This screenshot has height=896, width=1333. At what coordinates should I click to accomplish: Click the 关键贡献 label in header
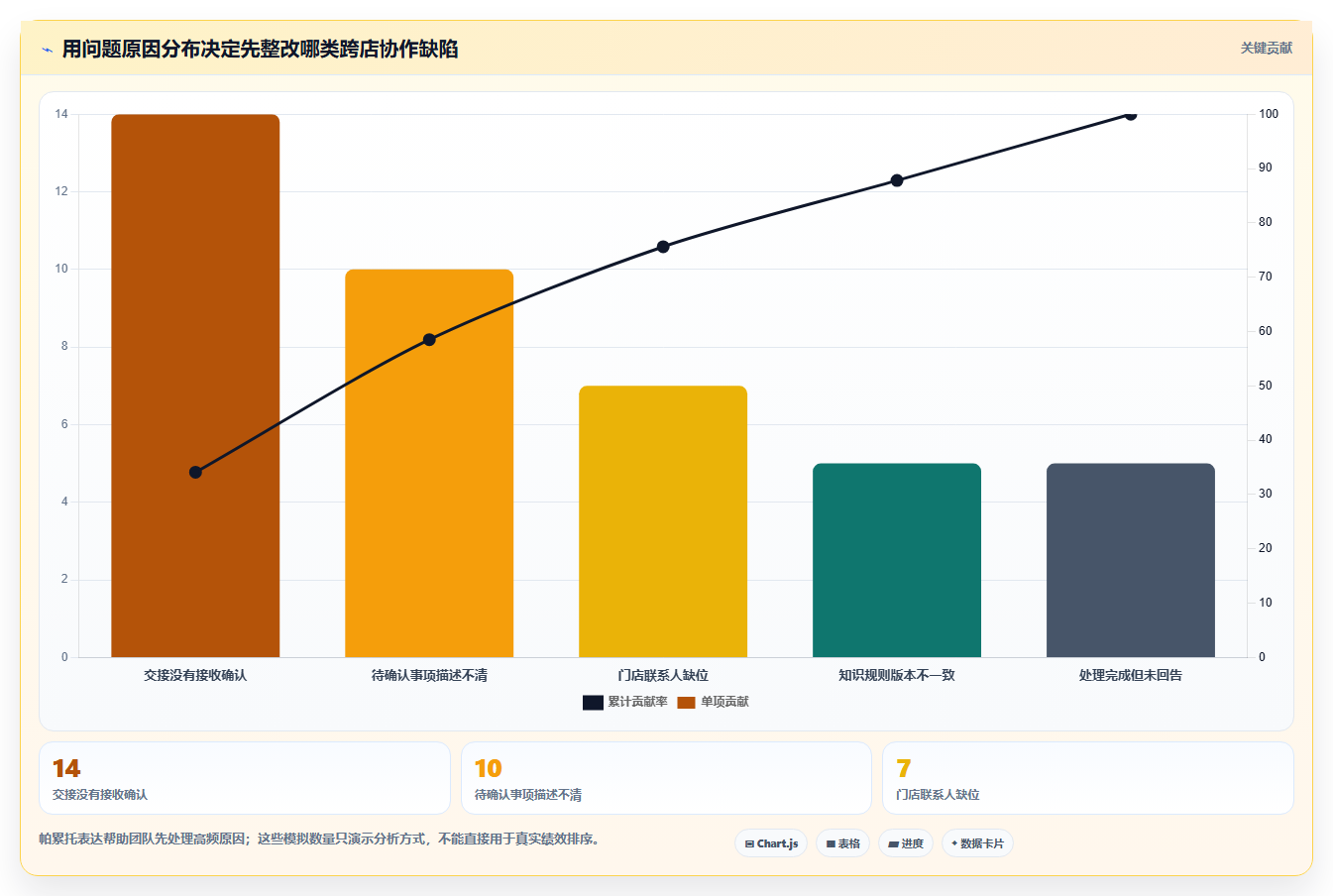1267,48
